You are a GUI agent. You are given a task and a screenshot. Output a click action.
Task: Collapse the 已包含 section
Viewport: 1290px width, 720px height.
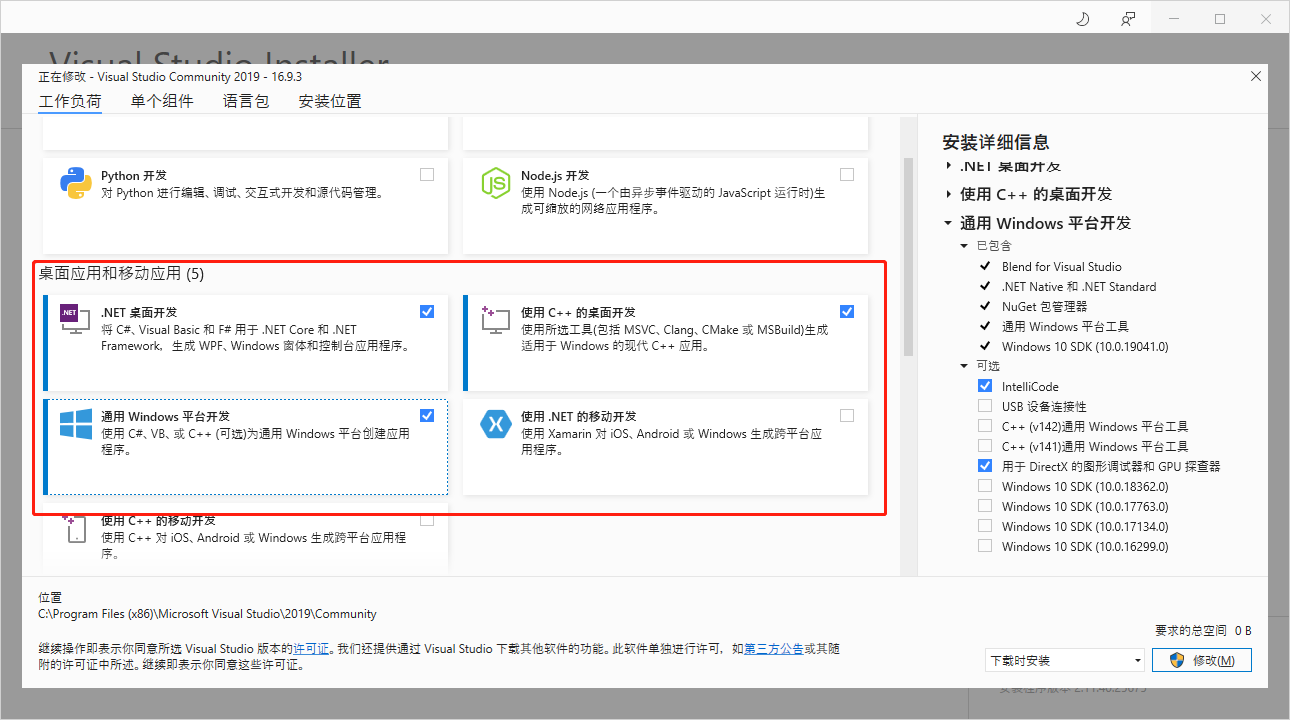click(x=964, y=246)
